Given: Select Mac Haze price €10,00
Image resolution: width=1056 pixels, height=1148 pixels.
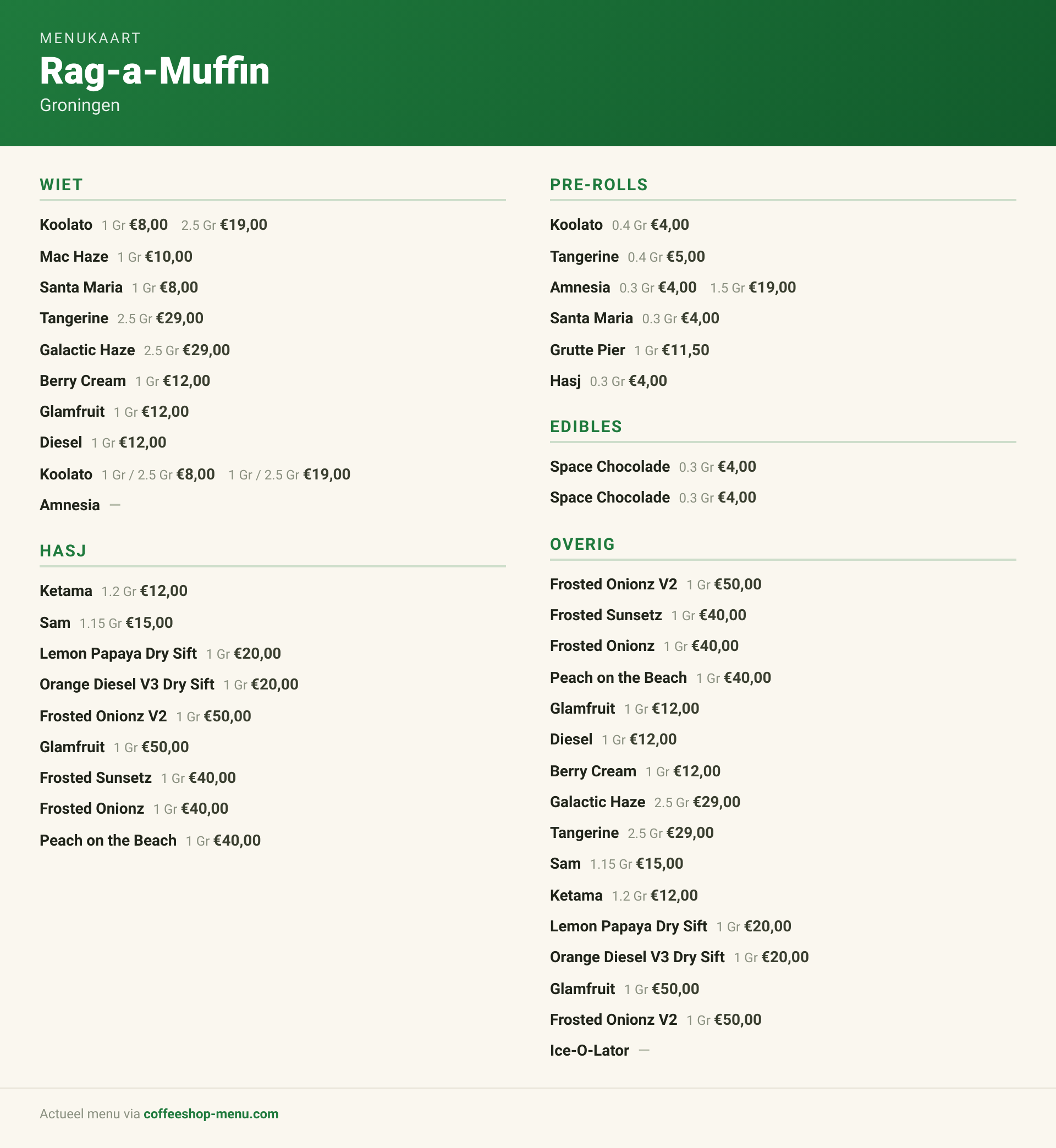Looking at the screenshot, I should (168, 256).
